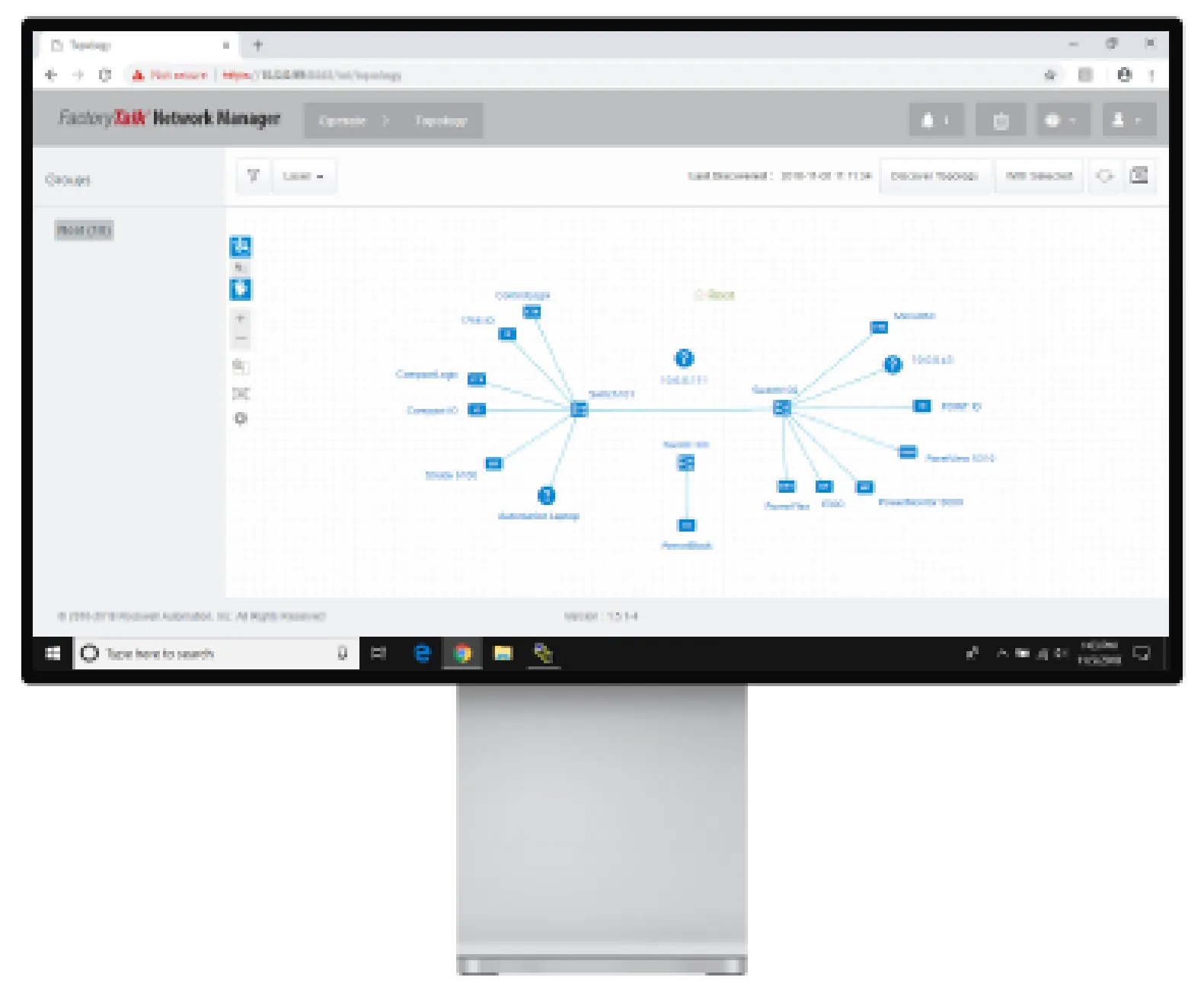Toggle the top blue layout mode button
This screenshot has height=1006, width=1204.
(x=241, y=246)
